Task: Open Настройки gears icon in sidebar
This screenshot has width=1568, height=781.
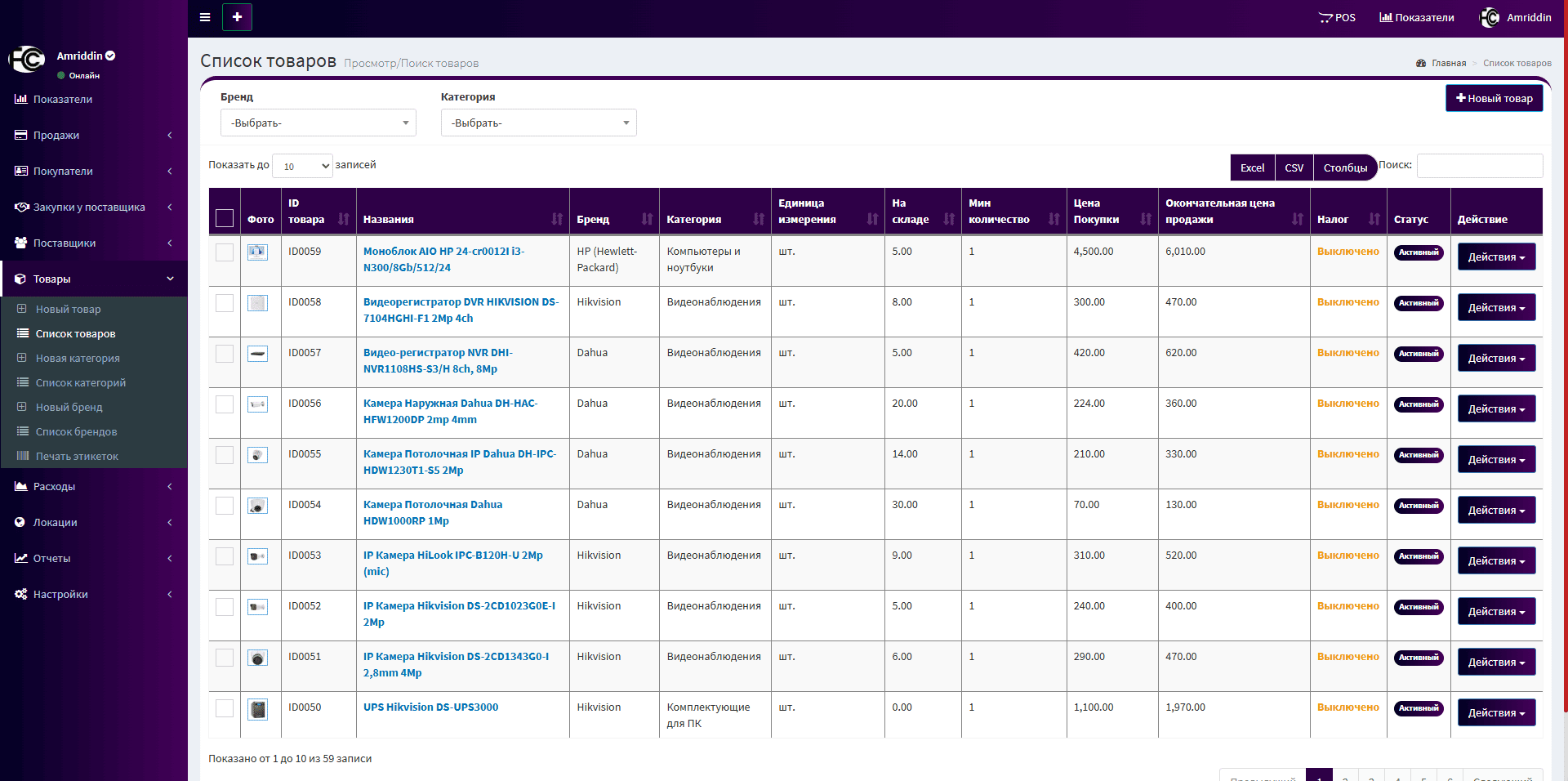Action: tap(20, 594)
